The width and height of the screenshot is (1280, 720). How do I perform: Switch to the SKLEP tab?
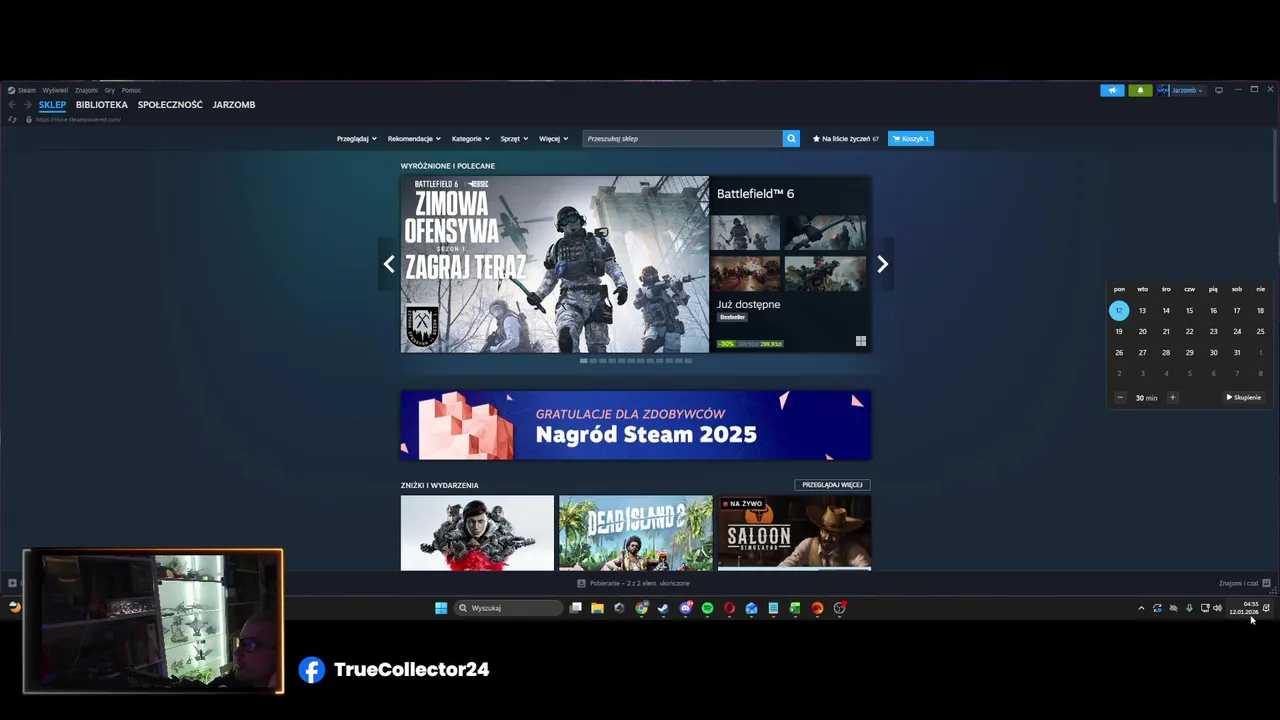tap(52, 105)
